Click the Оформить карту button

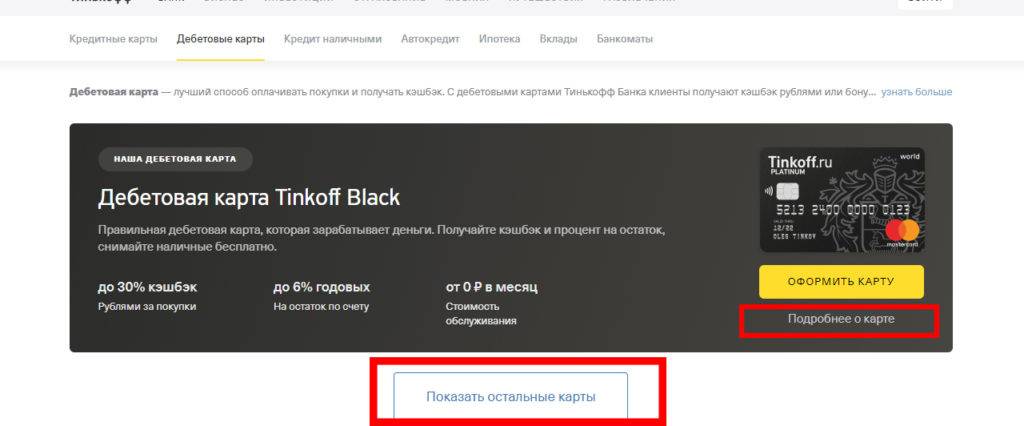[841, 282]
